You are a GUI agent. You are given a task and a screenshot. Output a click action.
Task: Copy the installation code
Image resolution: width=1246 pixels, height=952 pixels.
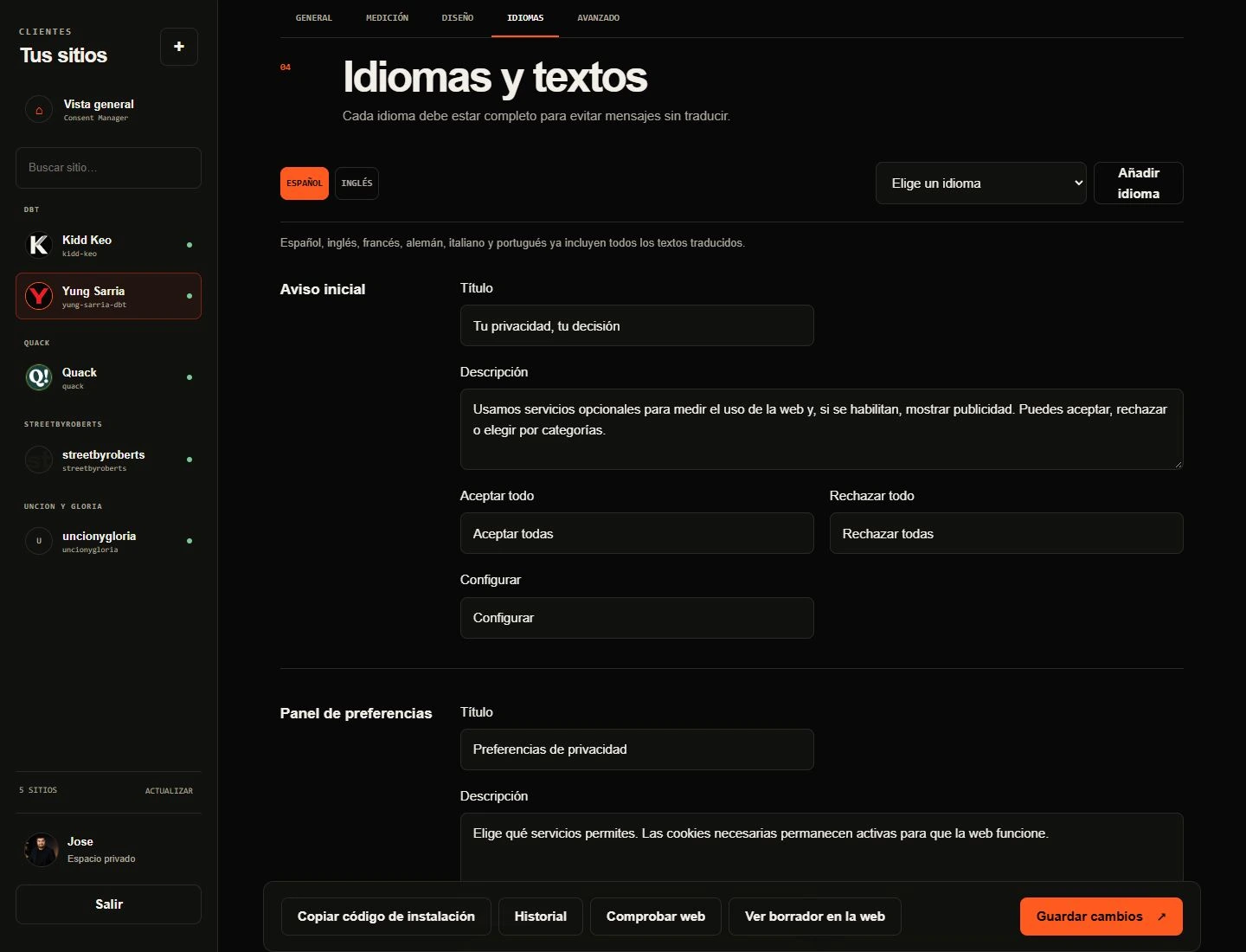[386, 917]
